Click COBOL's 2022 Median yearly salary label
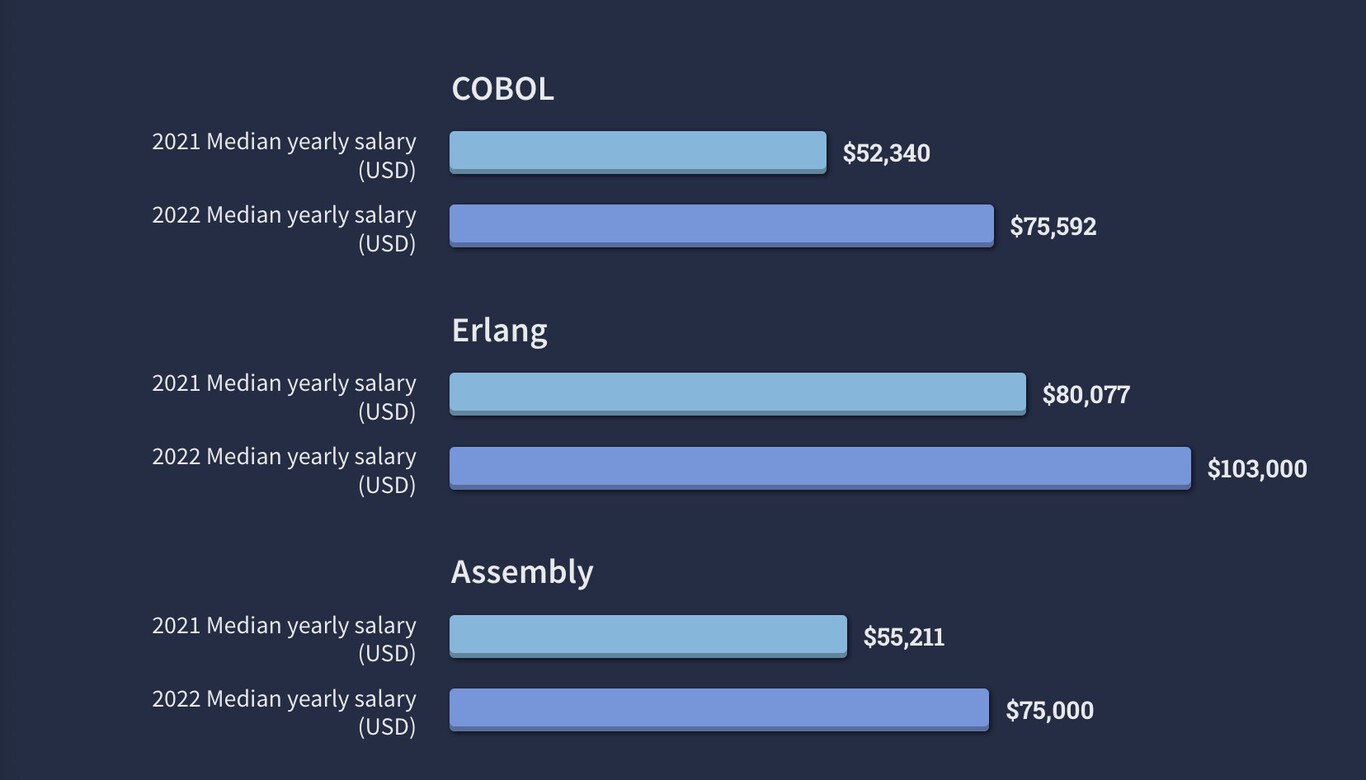1366x780 pixels. click(284, 229)
